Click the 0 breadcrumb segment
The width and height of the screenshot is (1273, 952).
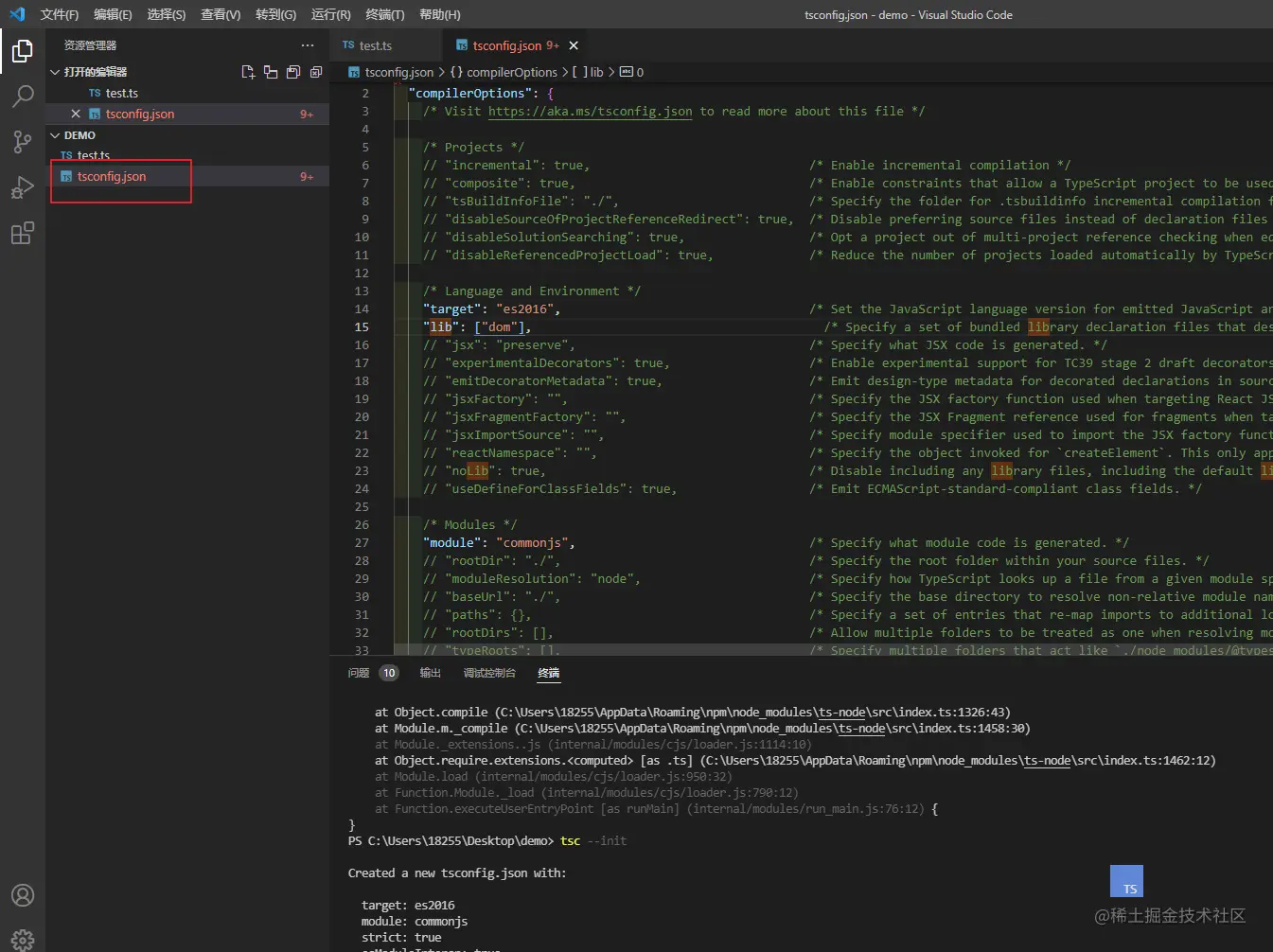[632, 72]
